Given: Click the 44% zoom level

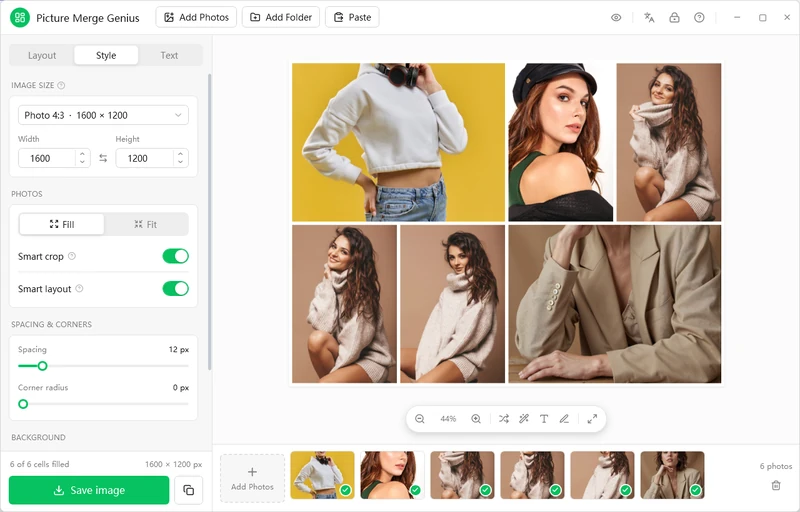Looking at the screenshot, I should (448, 419).
